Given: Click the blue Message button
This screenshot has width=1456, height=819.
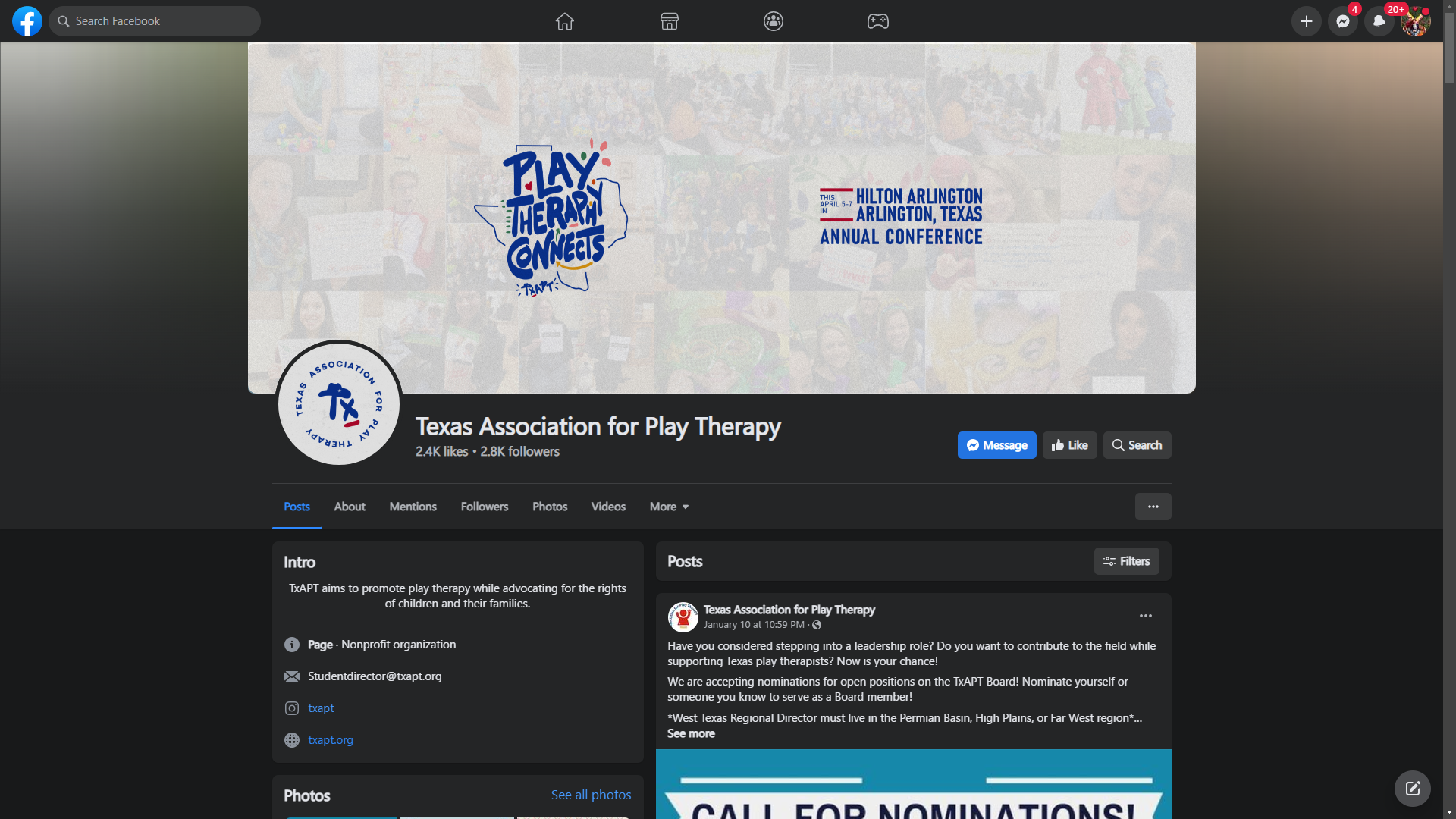Looking at the screenshot, I should 996,445.
